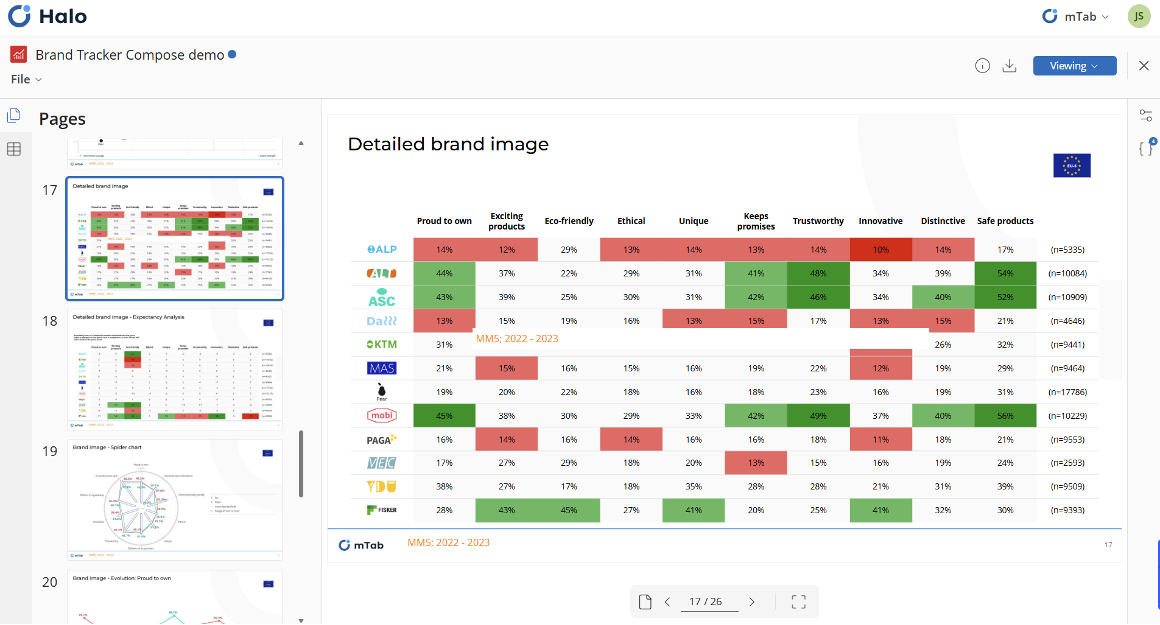
Task: Click the Halo logo icon
Action: tap(19, 16)
